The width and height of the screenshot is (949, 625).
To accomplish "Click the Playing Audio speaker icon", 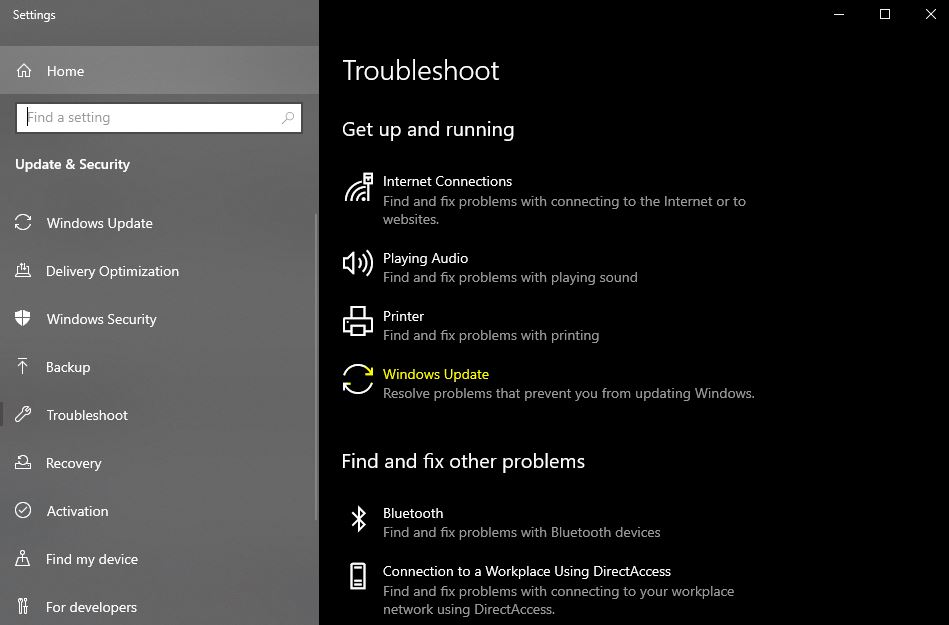I will pyautogui.click(x=358, y=263).
